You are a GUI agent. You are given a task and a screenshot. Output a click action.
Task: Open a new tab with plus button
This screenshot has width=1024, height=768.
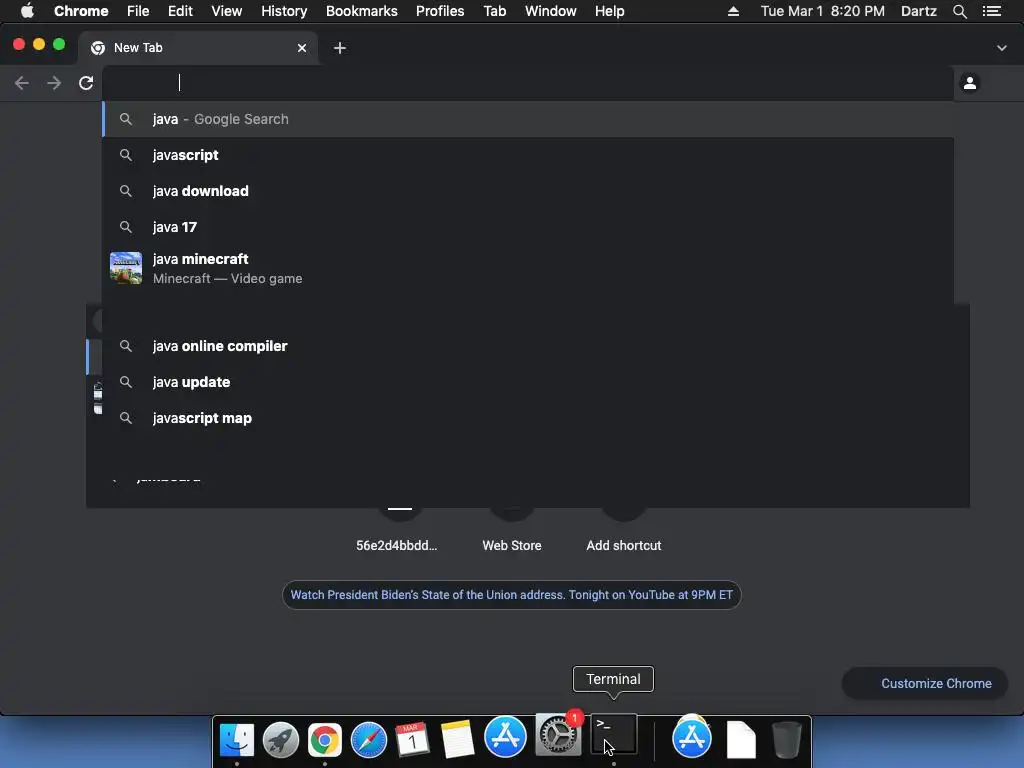click(x=340, y=48)
